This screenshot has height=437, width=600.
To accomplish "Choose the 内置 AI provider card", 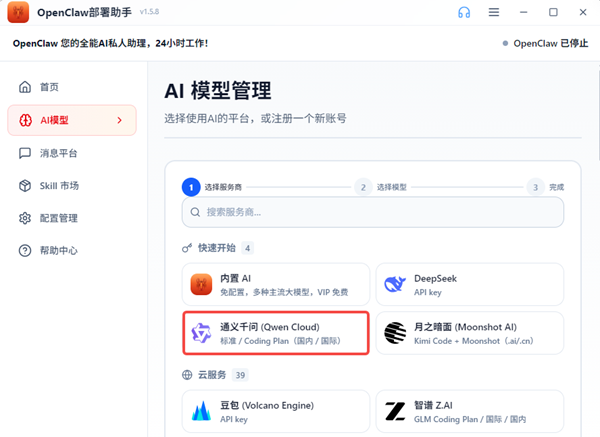I will (276, 284).
